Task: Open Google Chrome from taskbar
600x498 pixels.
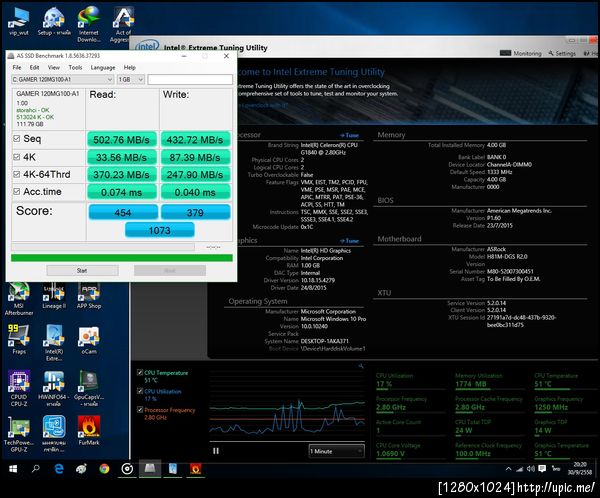Action: [x=104, y=469]
